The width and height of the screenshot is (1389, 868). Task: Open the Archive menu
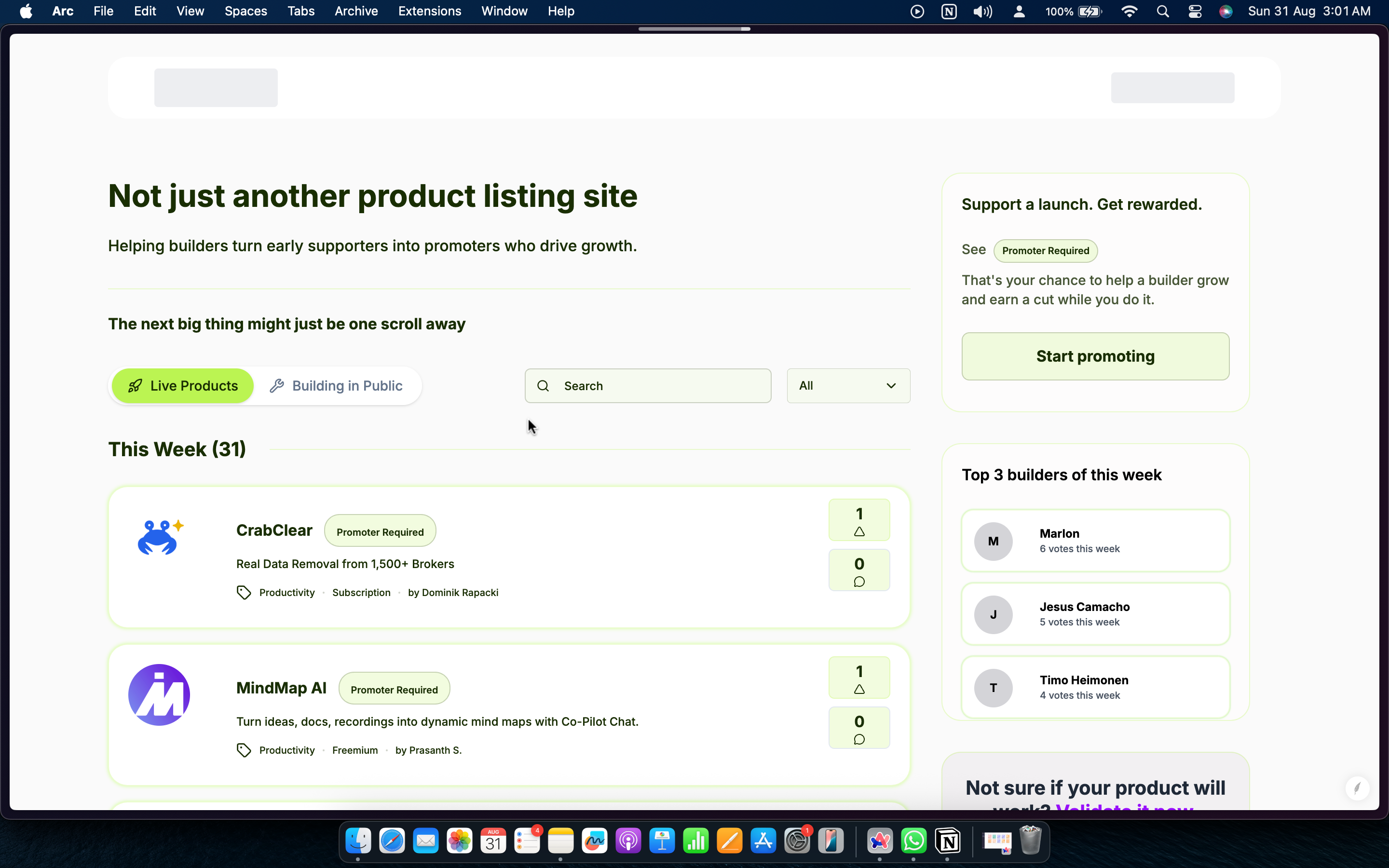pyautogui.click(x=356, y=12)
